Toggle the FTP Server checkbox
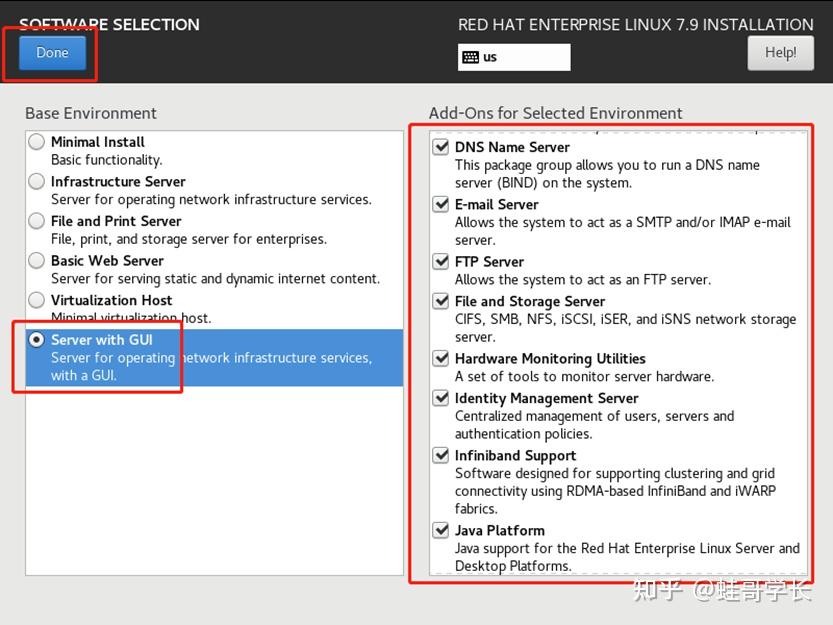Screen dimensions: 833x625 click(441, 261)
